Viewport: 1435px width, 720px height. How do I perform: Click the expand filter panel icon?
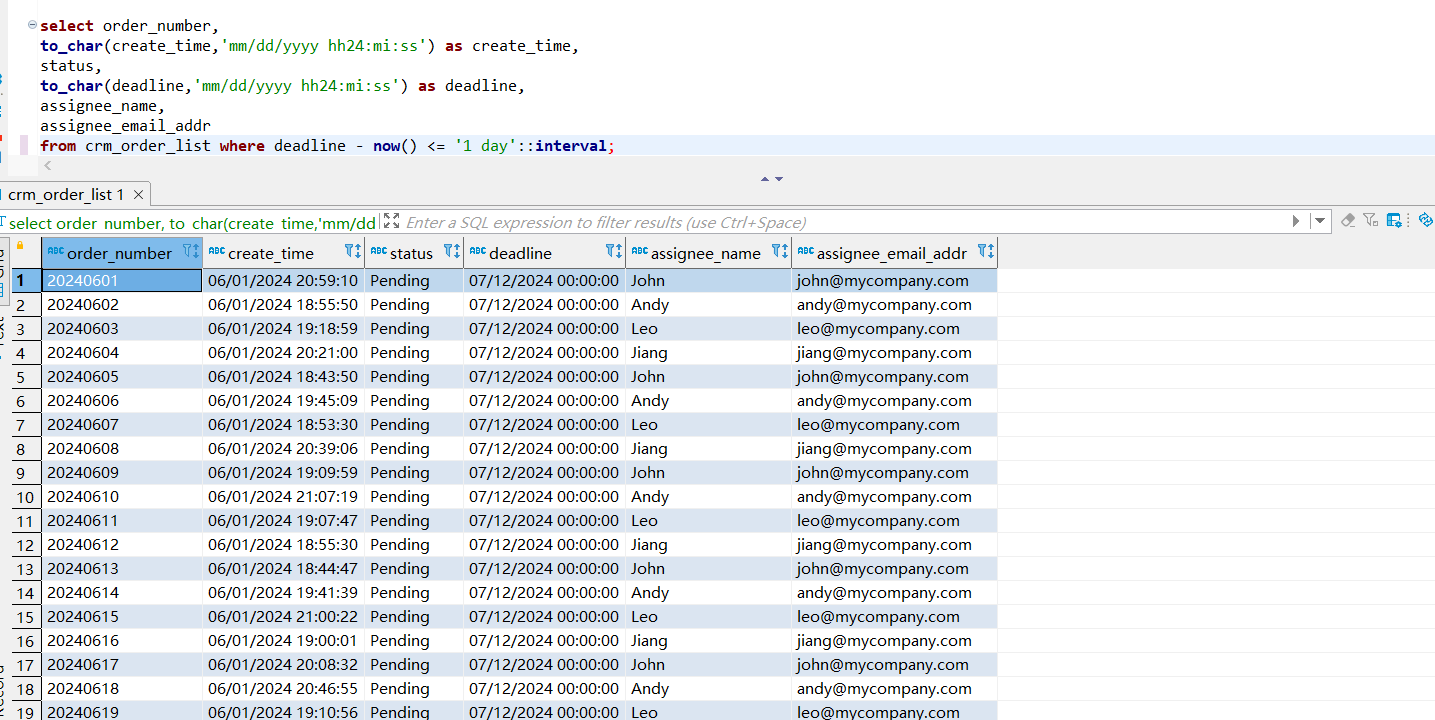coord(392,222)
